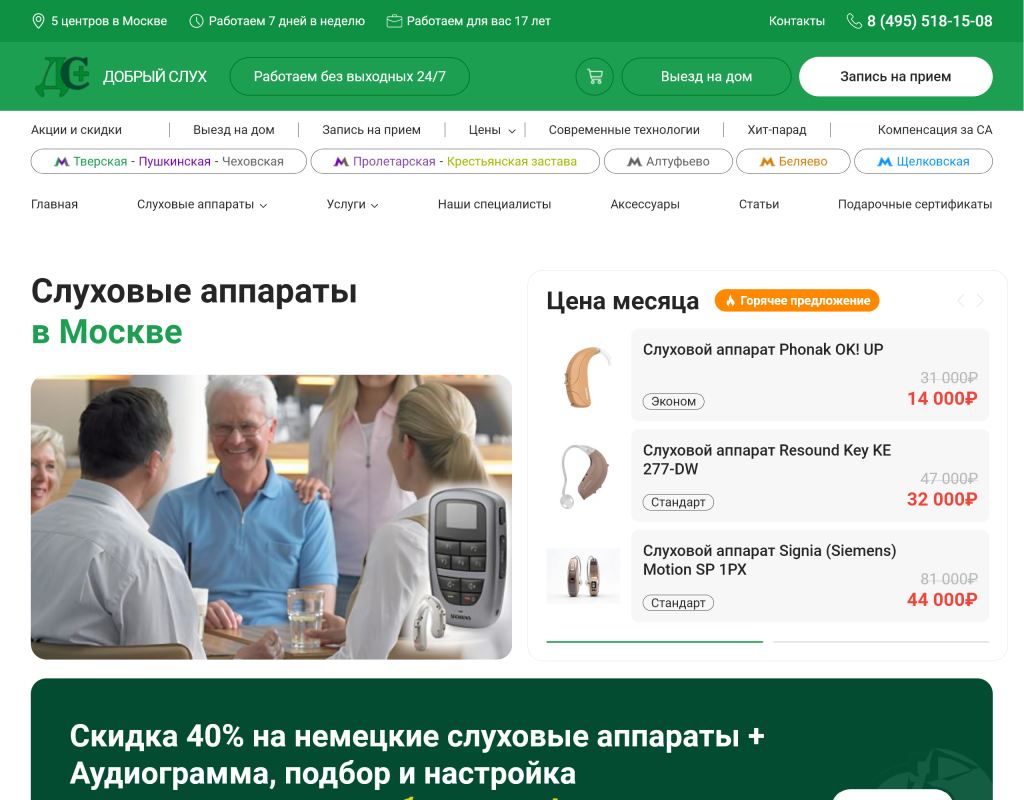Click the phone handset icon
This screenshot has width=1024, height=800.
pyautogui.click(x=854, y=21)
